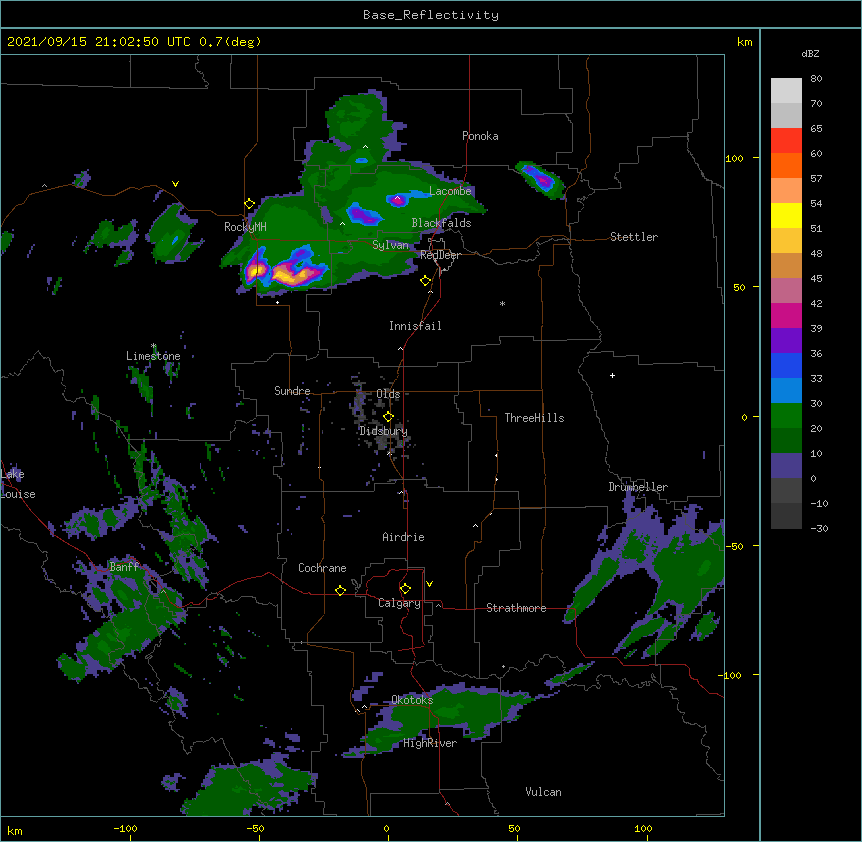Select the Calgary label
The height and width of the screenshot is (842, 862).
point(399,603)
